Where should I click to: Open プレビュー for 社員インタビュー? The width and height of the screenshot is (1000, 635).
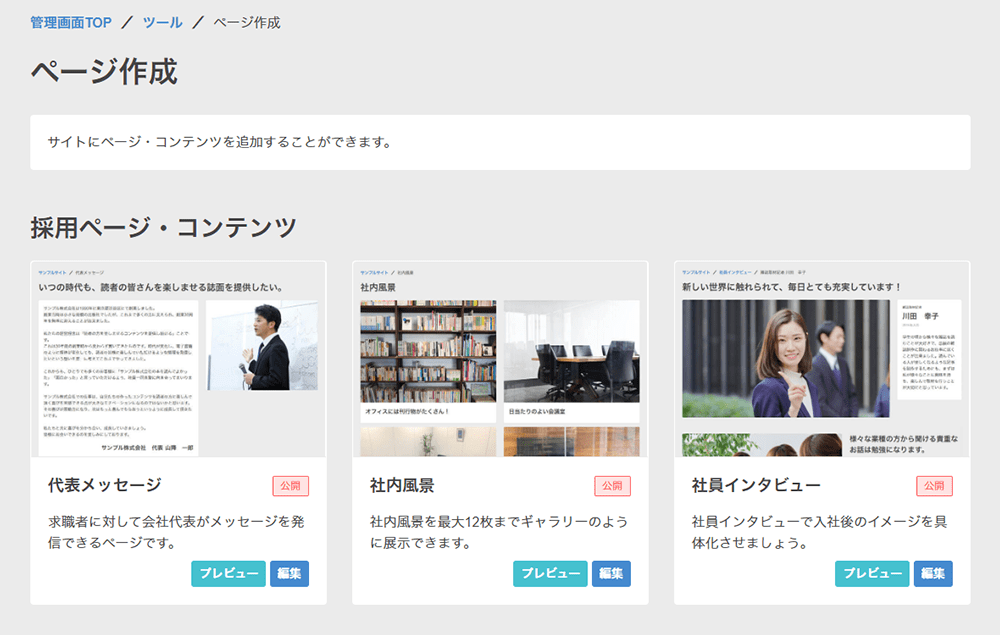pos(872,574)
